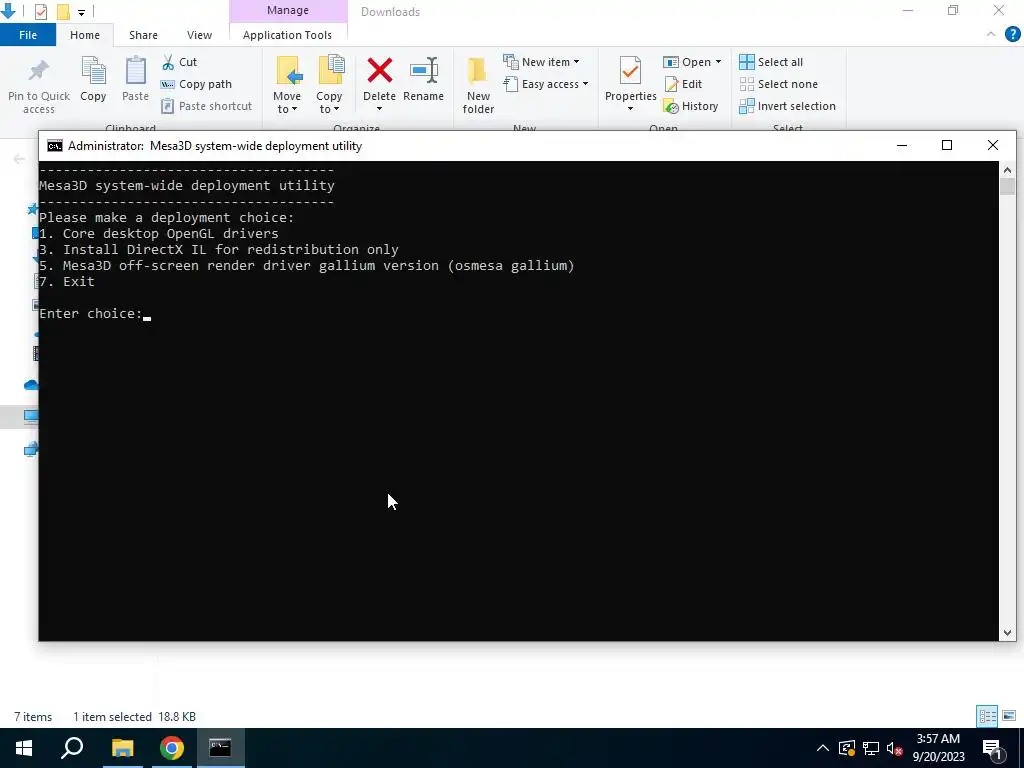Click the Manage contextual tab
This screenshot has width=1024, height=768.
coord(288,10)
